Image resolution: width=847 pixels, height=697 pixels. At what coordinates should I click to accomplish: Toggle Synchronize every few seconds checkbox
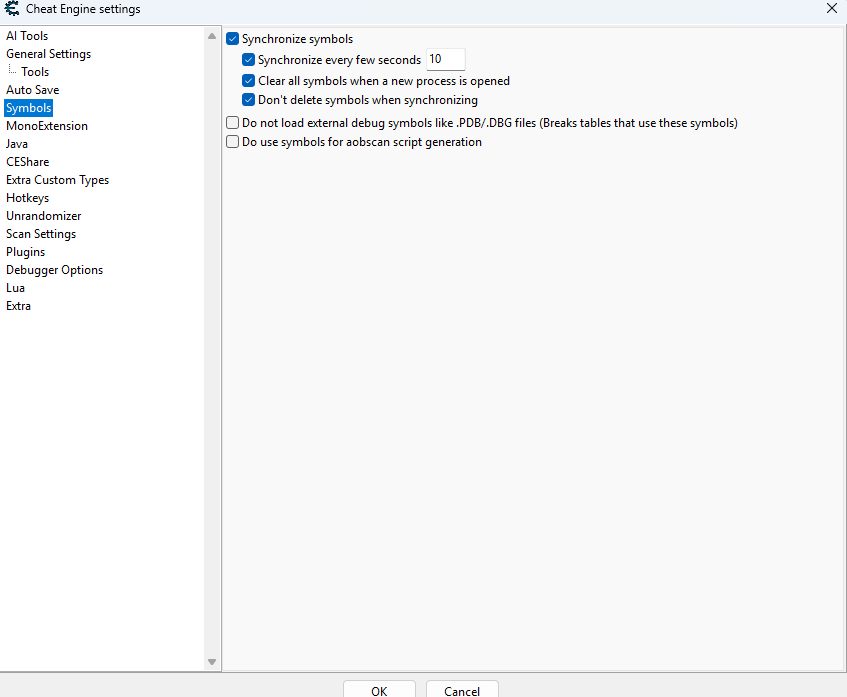(x=248, y=59)
